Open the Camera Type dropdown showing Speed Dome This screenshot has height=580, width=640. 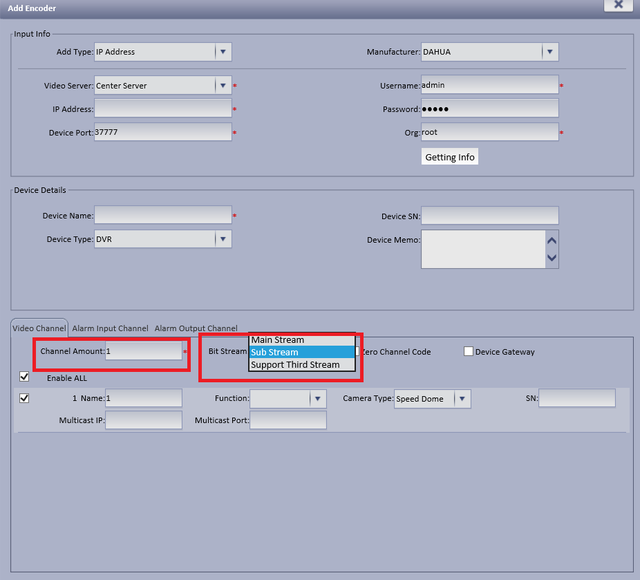[433, 399]
